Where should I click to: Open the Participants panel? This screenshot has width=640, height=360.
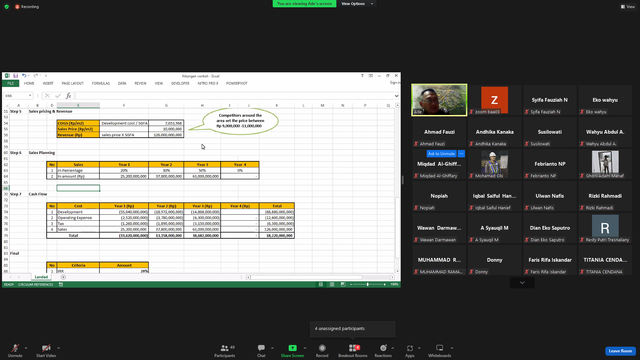[x=224, y=350]
